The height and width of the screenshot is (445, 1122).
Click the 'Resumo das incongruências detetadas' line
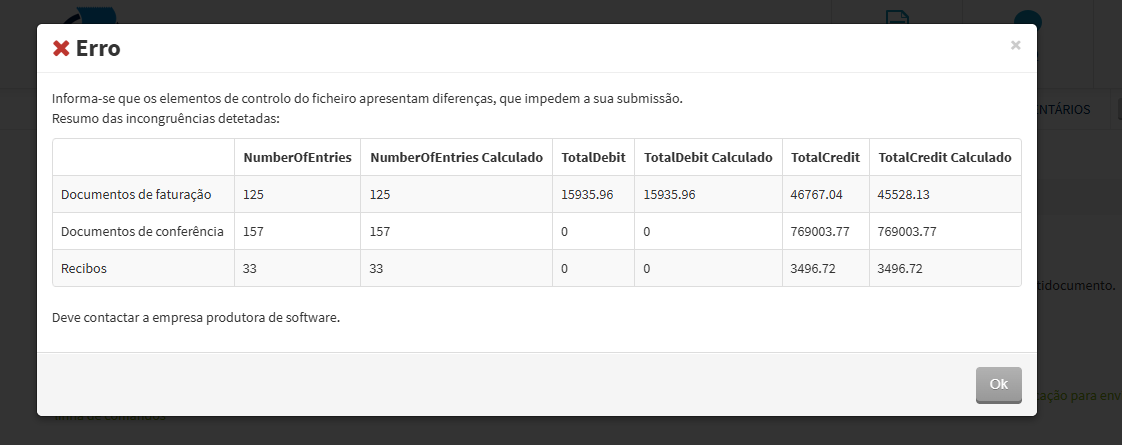click(x=165, y=118)
